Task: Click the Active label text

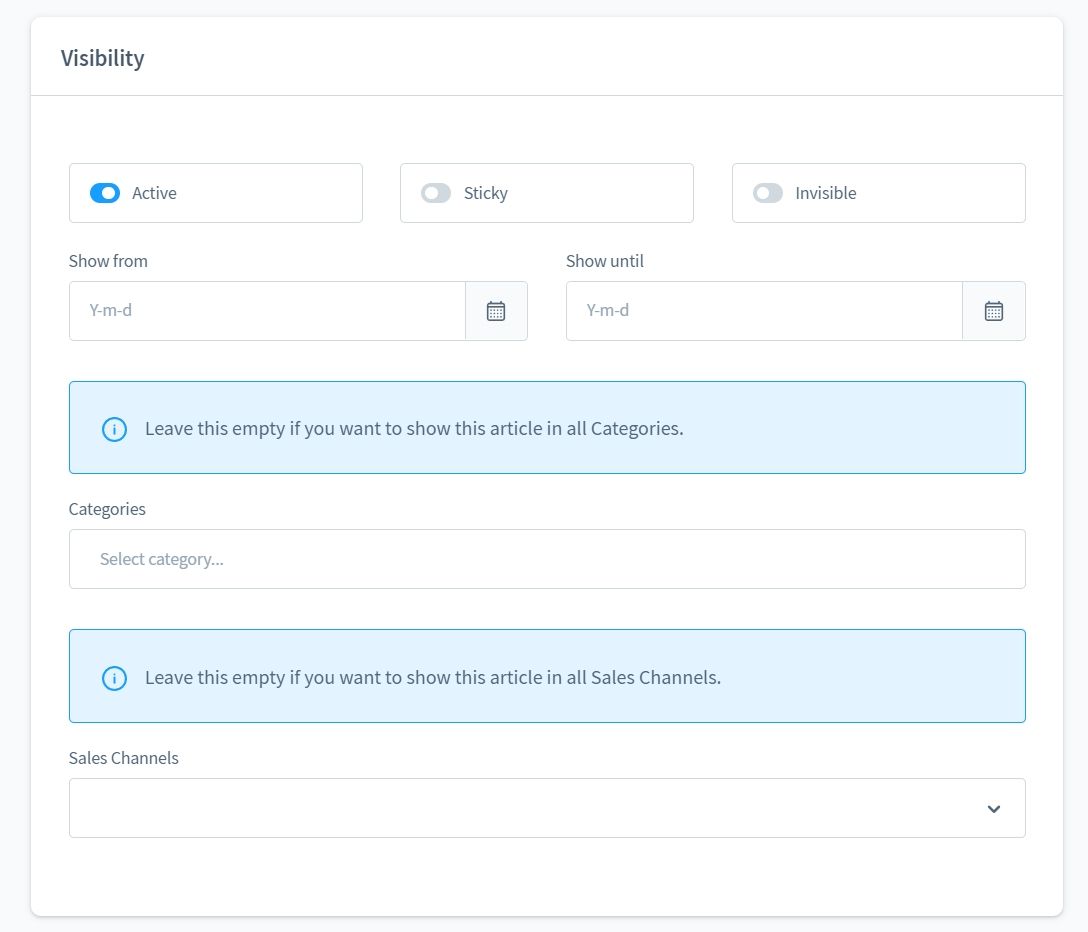Action: (x=154, y=193)
